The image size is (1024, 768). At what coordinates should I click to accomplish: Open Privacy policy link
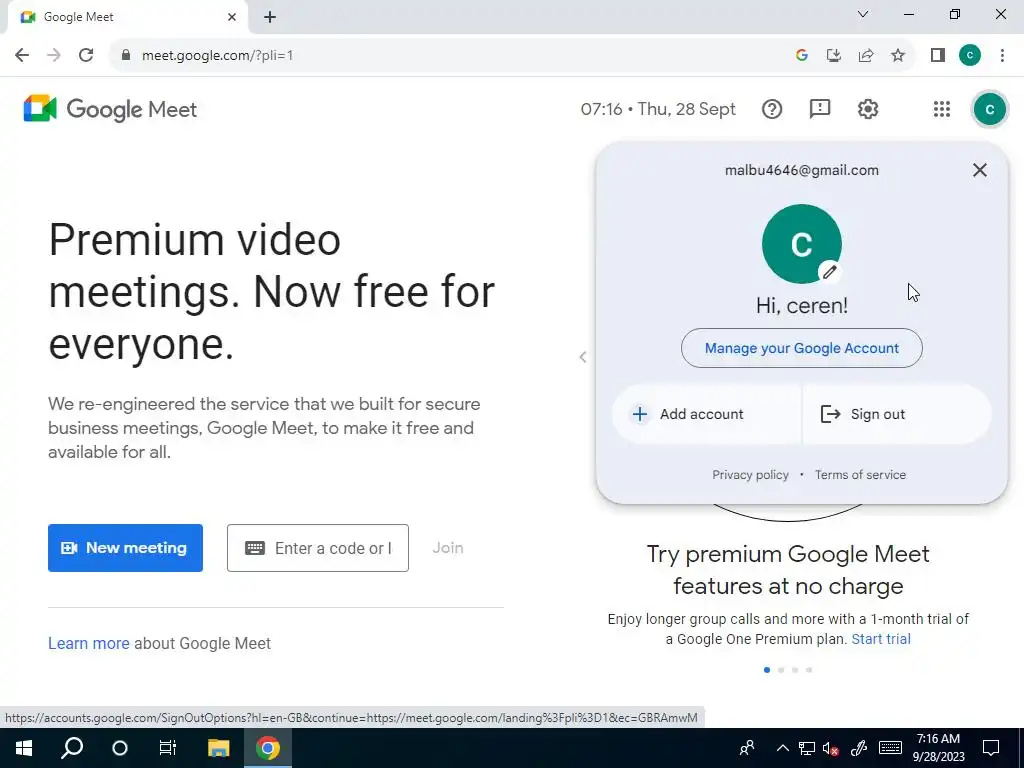(x=750, y=475)
